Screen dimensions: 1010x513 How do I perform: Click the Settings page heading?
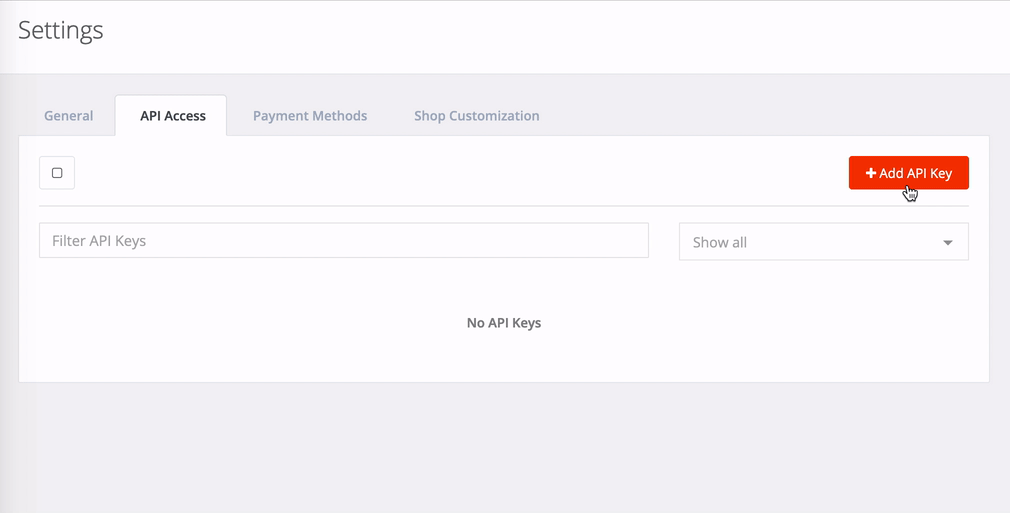point(61,30)
